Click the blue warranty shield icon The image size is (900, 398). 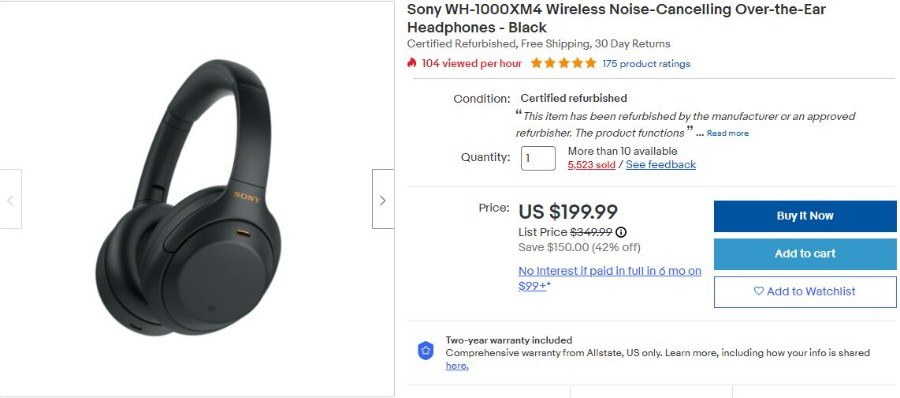point(425,350)
